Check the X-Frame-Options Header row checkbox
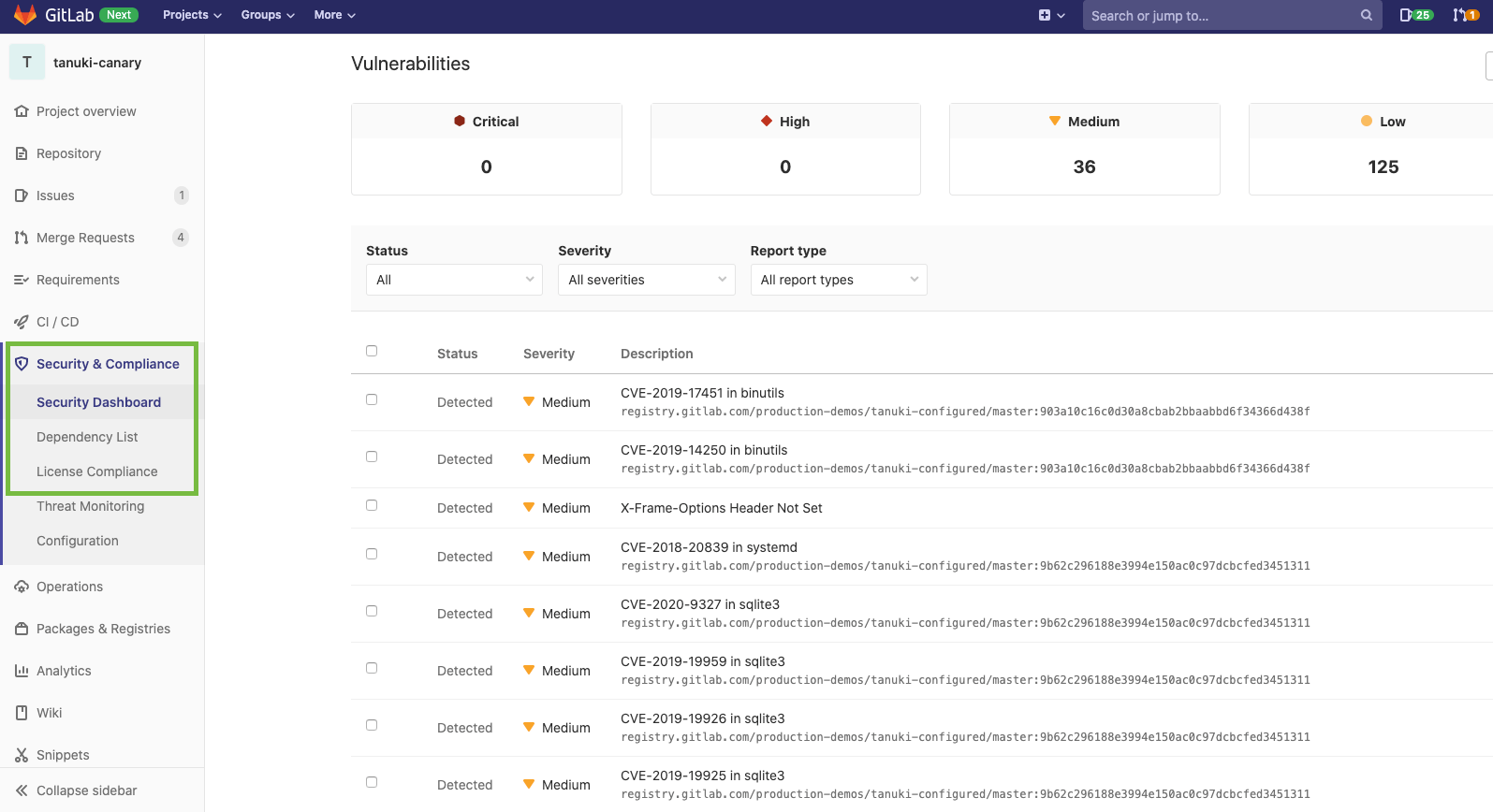Image resolution: width=1493 pixels, height=812 pixels. pyautogui.click(x=372, y=505)
